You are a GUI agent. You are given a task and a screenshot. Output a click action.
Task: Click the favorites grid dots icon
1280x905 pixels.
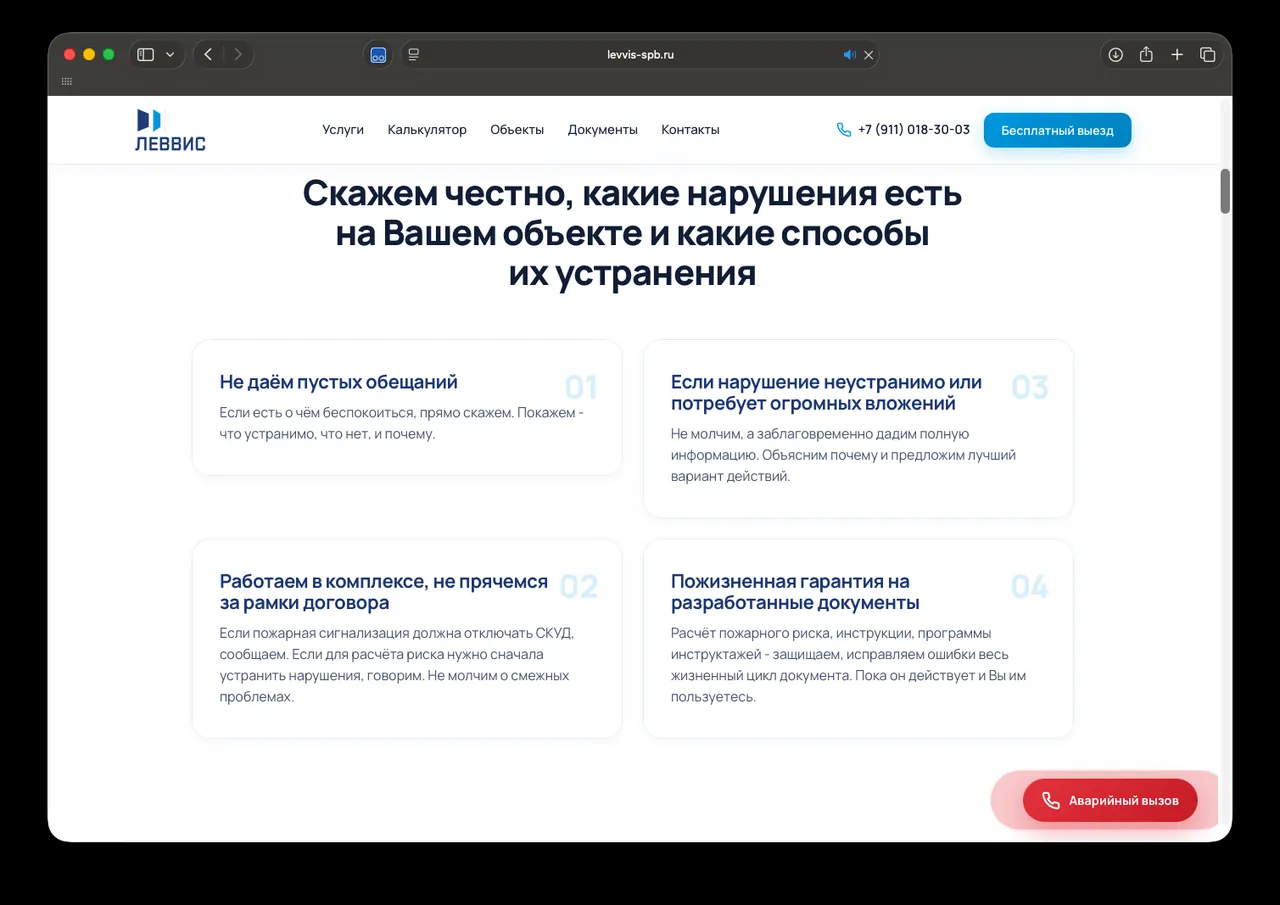click(67, 81)
